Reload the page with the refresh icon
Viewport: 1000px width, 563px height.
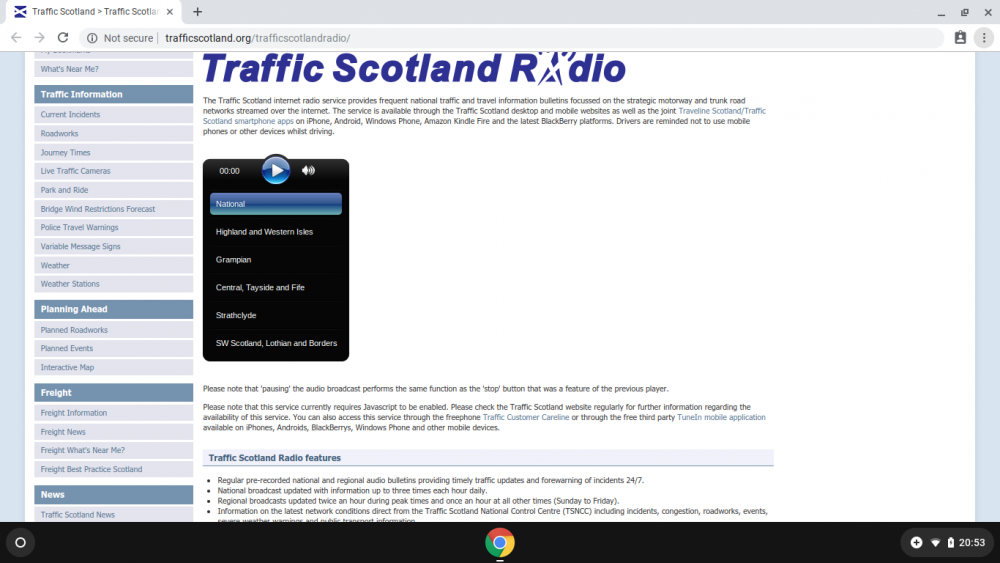(x=62, y=38)
